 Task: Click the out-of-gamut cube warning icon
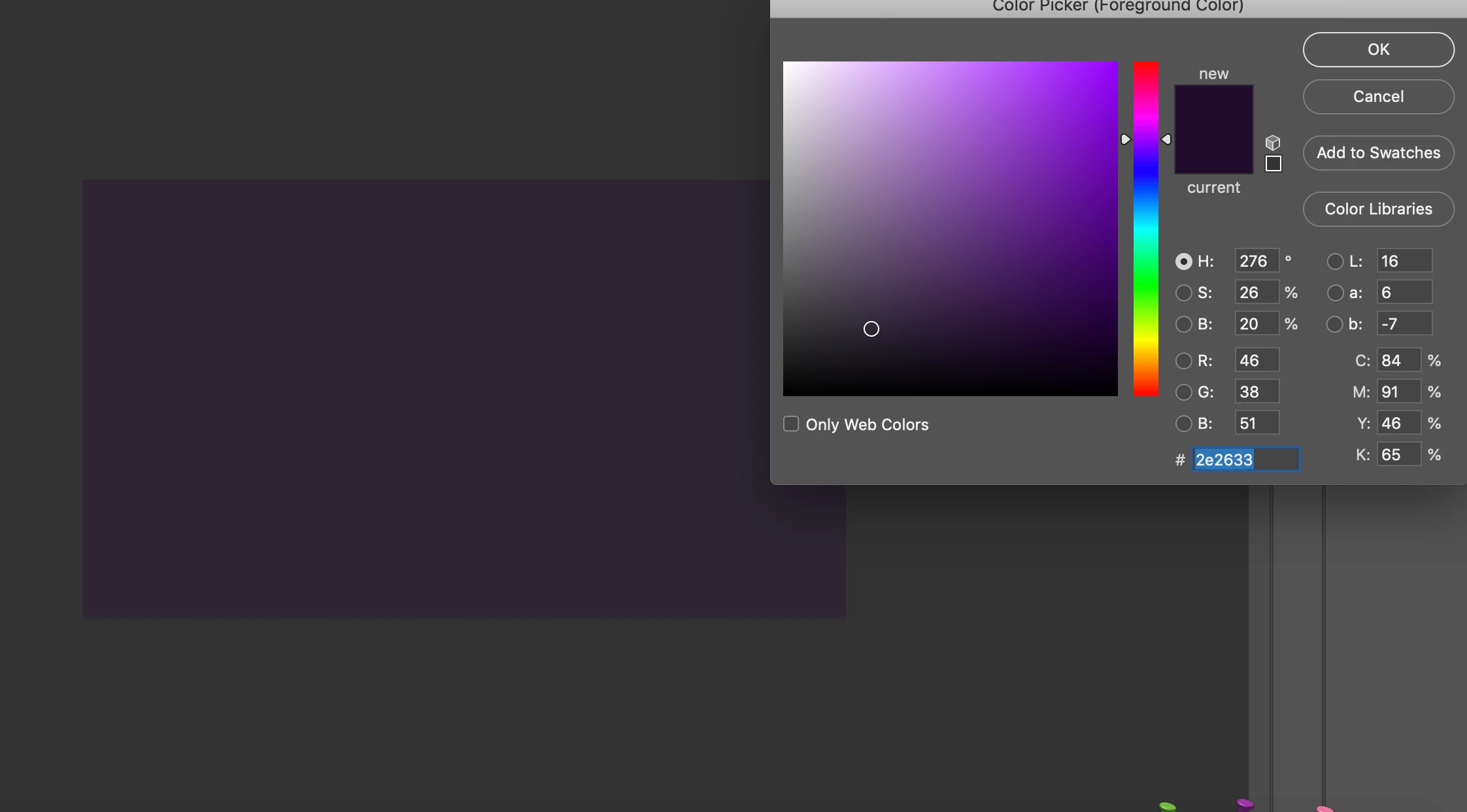[1272, 143]
